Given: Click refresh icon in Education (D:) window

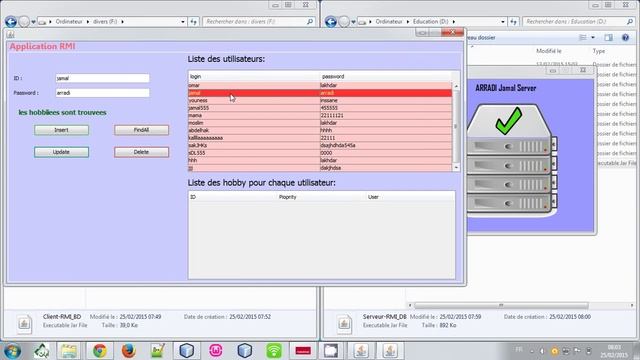Looking at the screenshot, I should [513, 22].
